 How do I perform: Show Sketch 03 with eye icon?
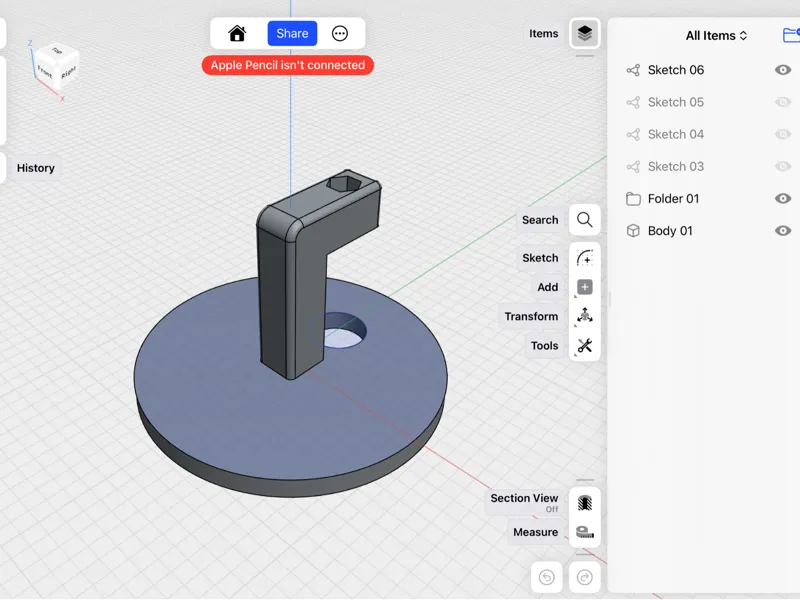click(x=783, y=166)
